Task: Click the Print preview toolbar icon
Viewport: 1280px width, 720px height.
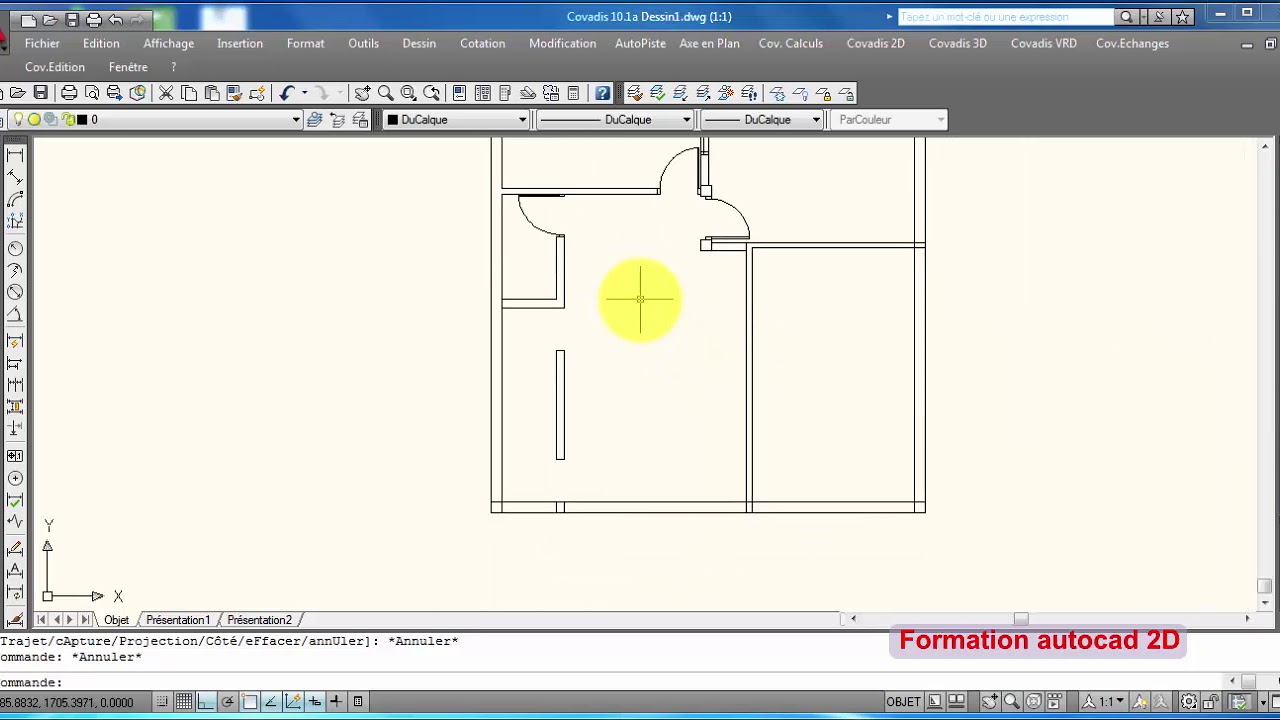Action: (x=92, y=93)
